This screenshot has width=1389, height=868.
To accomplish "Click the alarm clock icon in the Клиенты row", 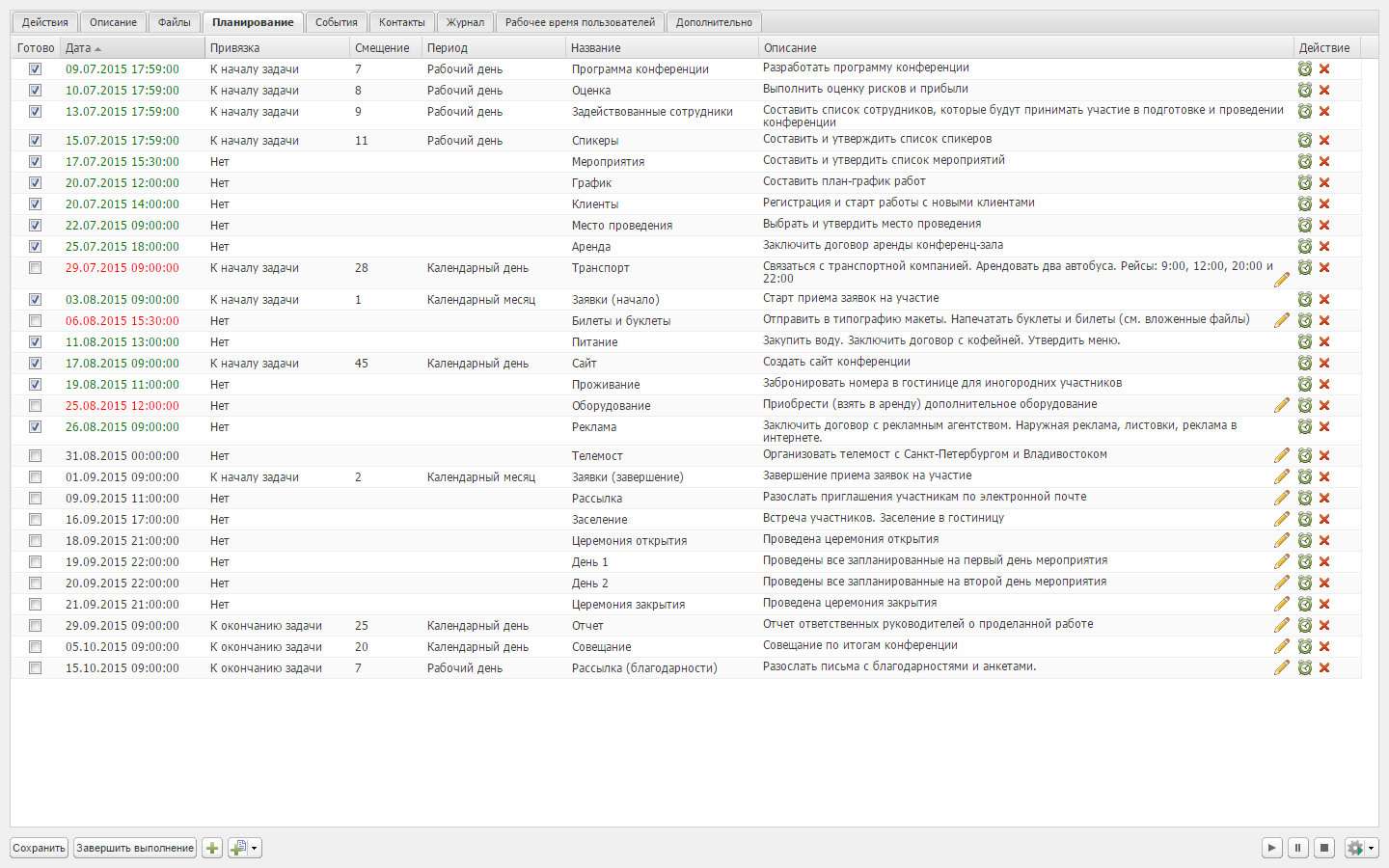I will (x=1305, y=203).
